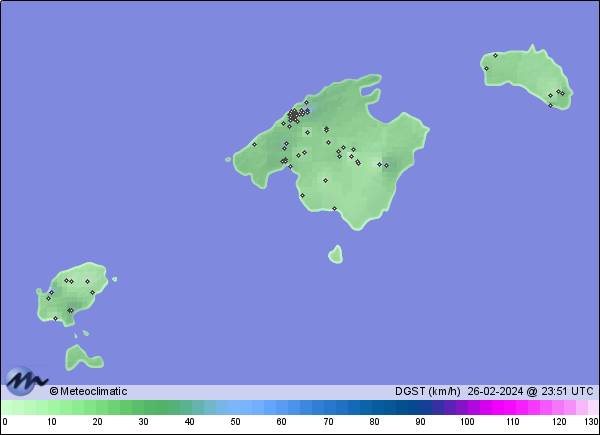
Task: Click the Cabrera island south of Mallorca
Action: [x=336, y=255]
